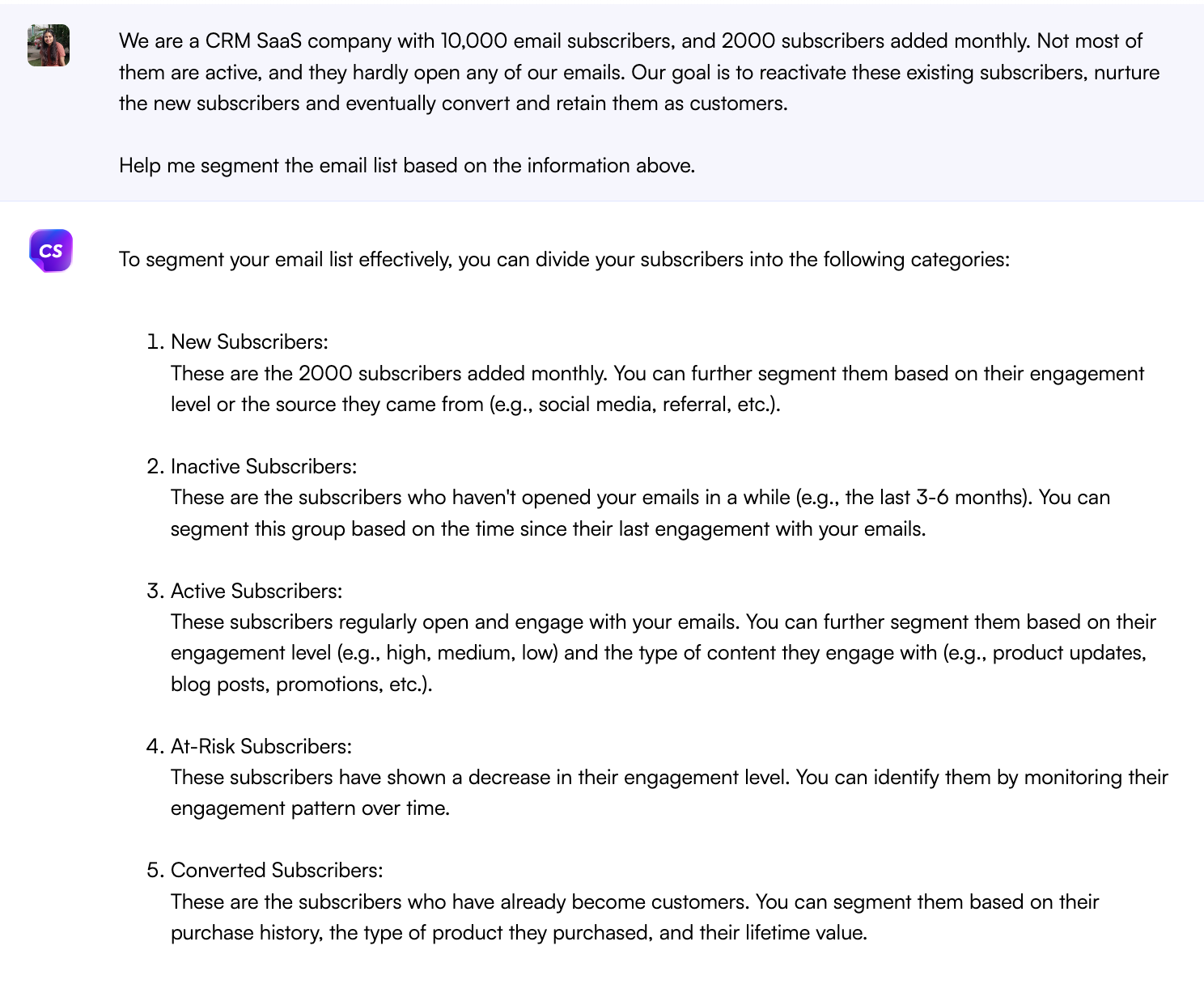Viewport: 1204px width, 984px height.
Task: Click the paragraph about decreasing engagement level
Action: pyautogui.click(x=669, y=792)
